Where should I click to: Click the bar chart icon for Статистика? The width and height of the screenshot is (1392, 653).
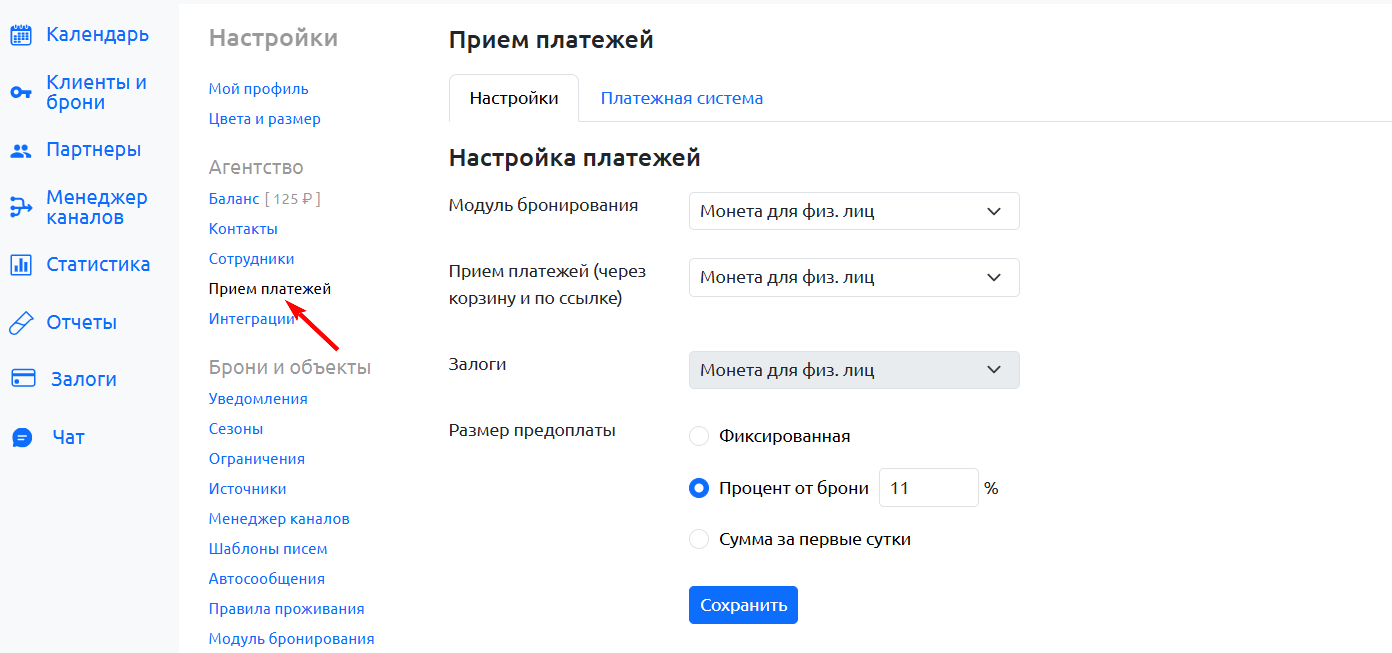21,265
